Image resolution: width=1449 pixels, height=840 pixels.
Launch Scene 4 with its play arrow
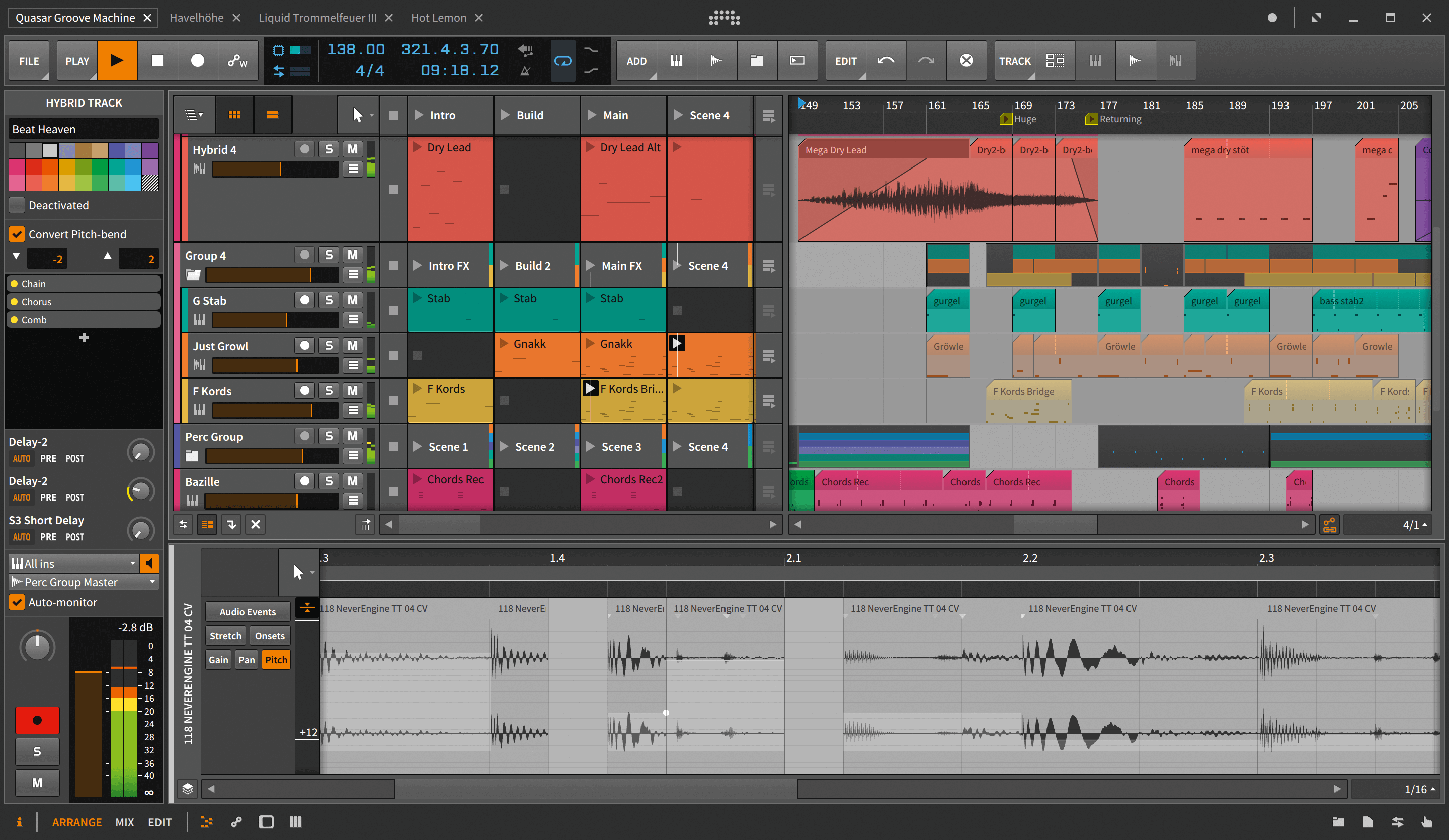[679, 115]
